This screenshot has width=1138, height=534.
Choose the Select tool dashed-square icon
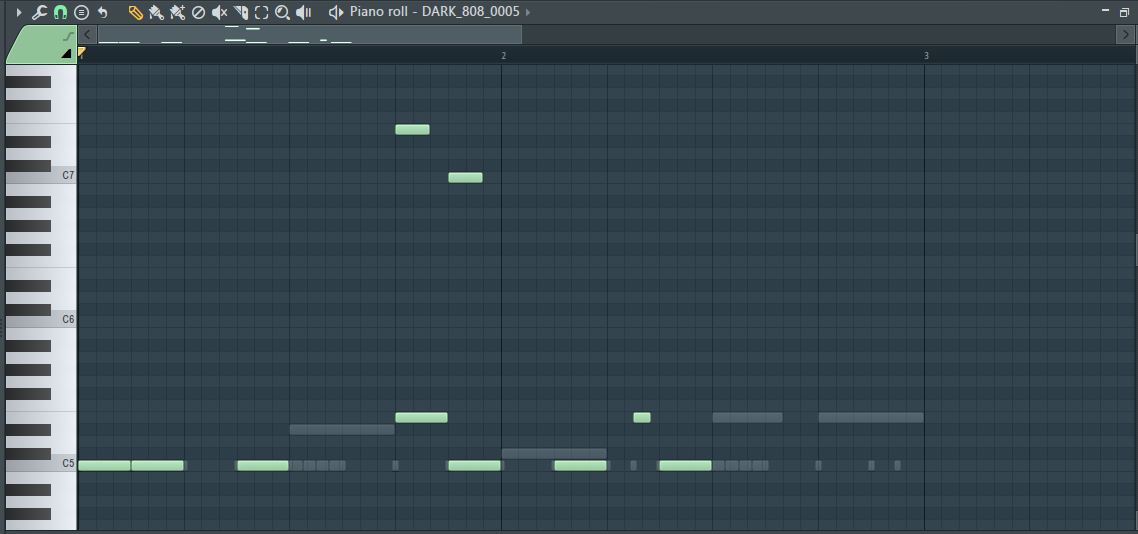coord(261,12)
